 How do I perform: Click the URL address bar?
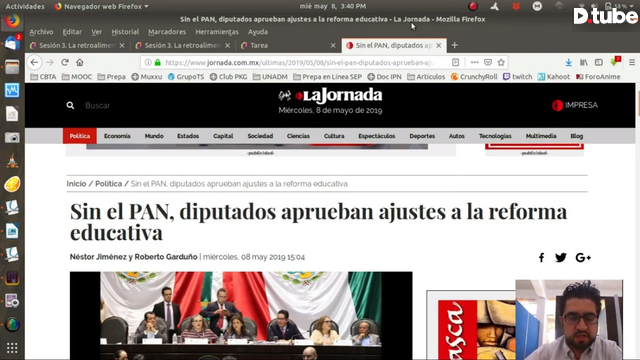point(300,62)
